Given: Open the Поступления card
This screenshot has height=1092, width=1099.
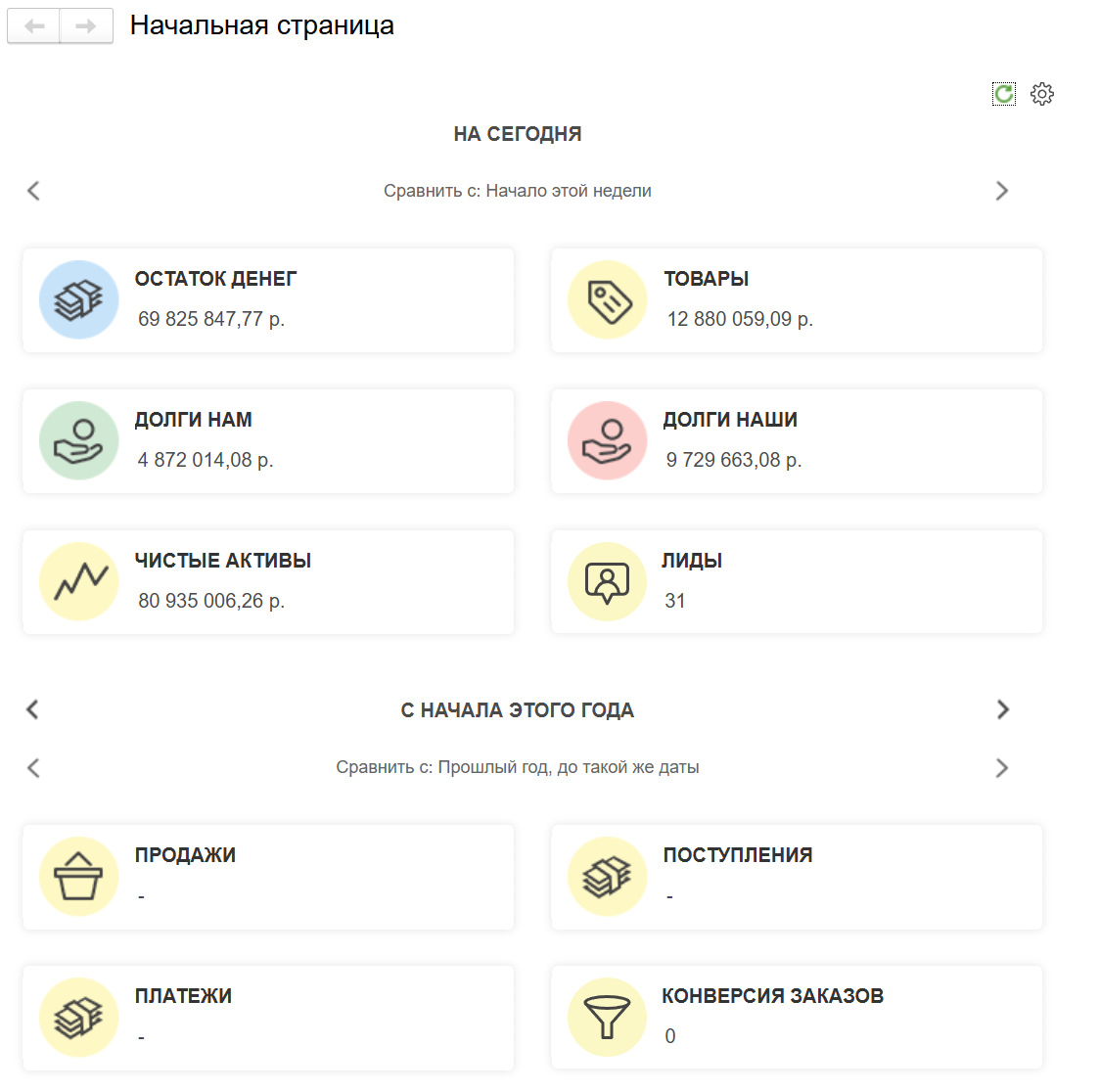Looking at the screenshot, I should coord(796,876).
